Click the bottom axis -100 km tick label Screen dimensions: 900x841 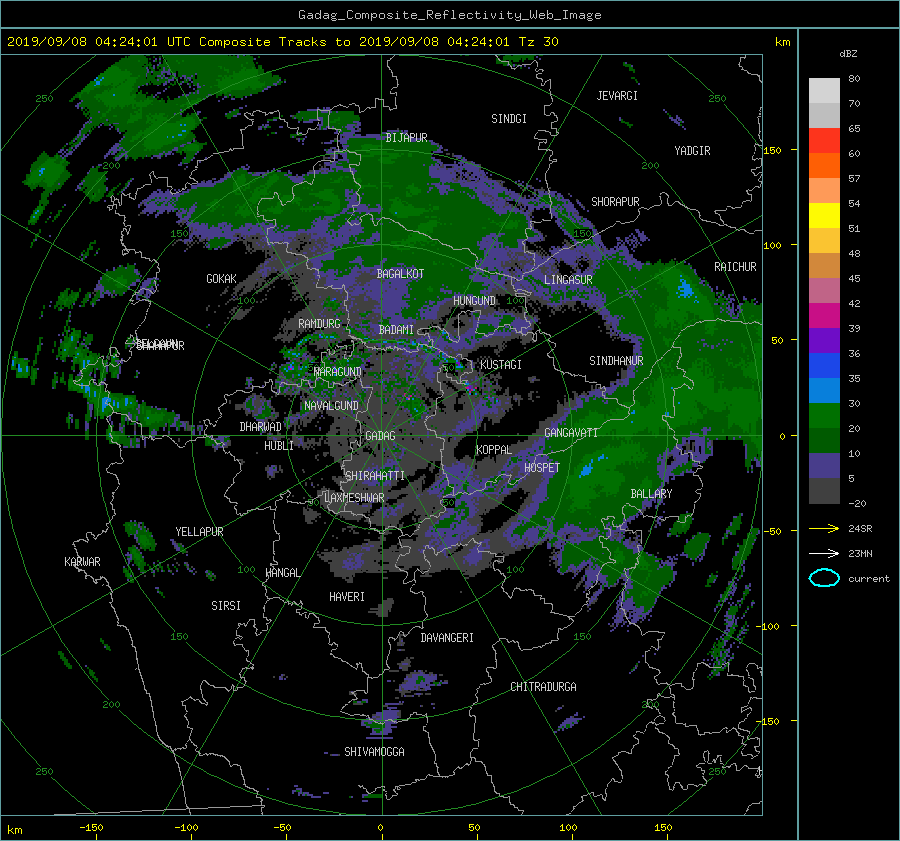pos(186,828)
